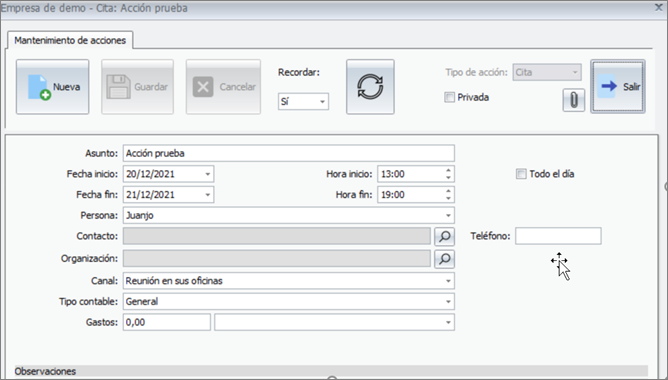Exit using the Salir button
Image resolution: width=668 pixels, height=380 pixels.
(618, 86)
